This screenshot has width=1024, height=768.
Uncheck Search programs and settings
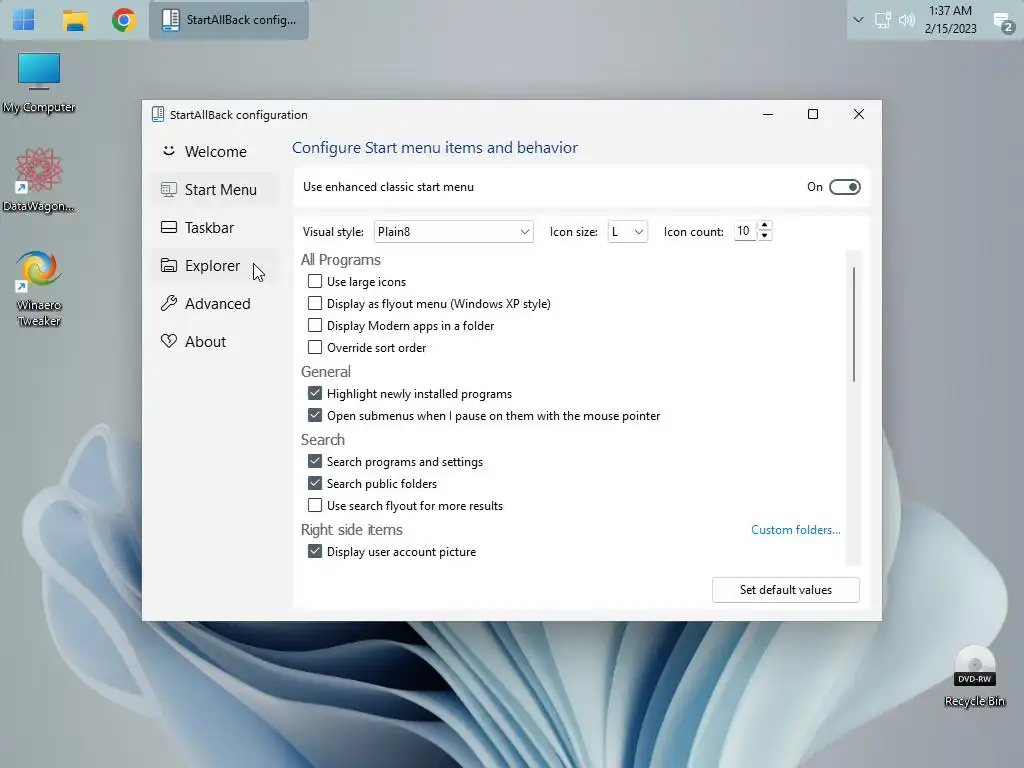click(x=315, y=461)
